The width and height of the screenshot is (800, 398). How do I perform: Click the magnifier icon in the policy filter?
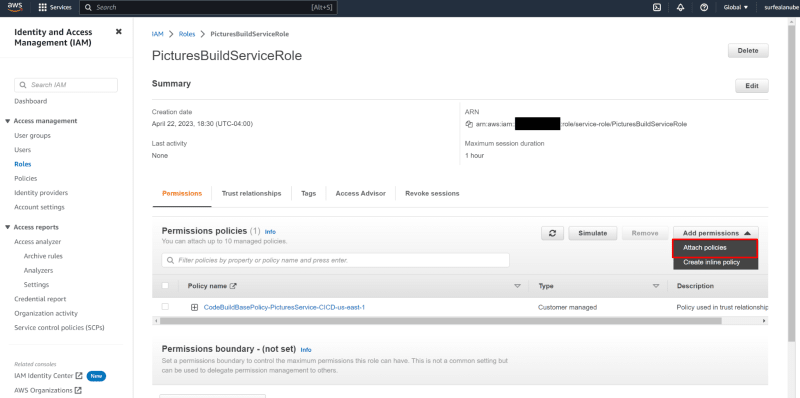(x=170, y=260)
